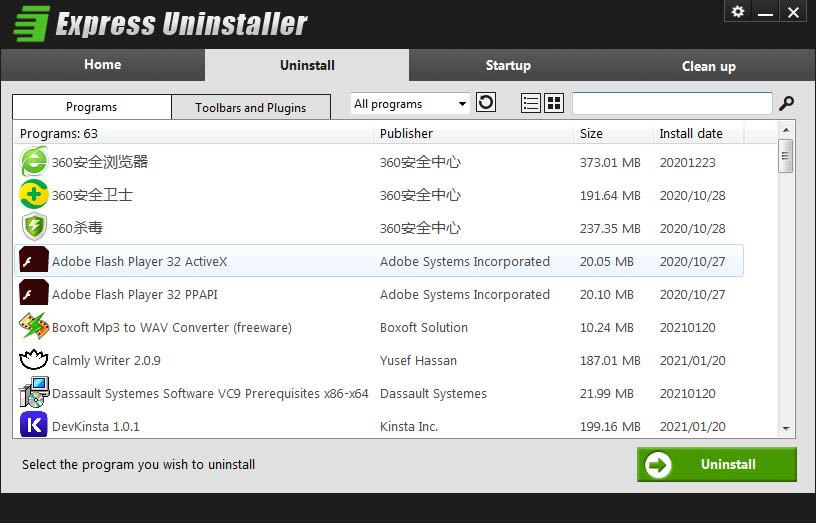Click Boxoft Mp3 to WAV Converter icon
This screenshot has width=816, height=523.
(x=34, y=326)
